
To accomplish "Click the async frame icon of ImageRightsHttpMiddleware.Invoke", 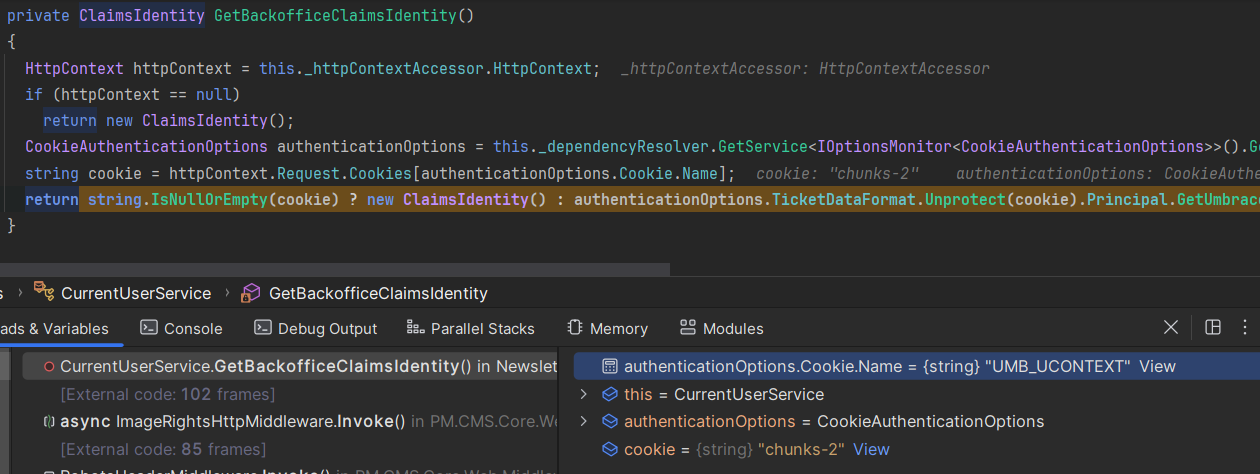I will point(49,422).
